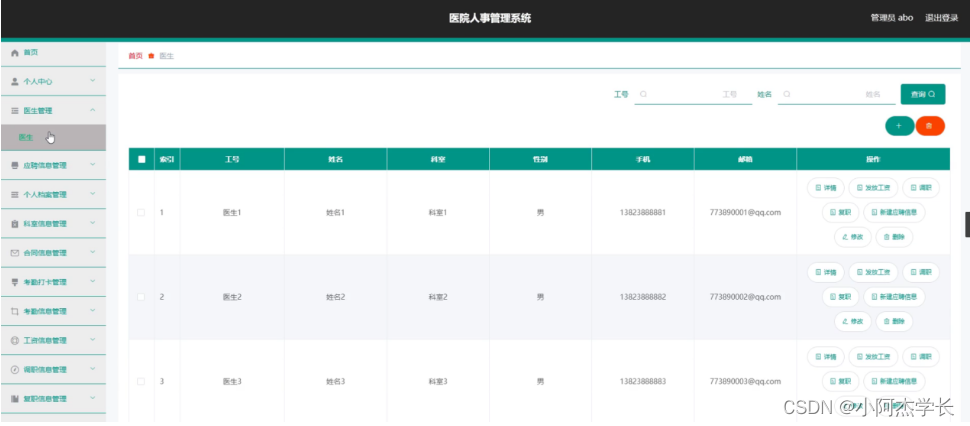Toggle the select-all checkbox in table header

142,160
